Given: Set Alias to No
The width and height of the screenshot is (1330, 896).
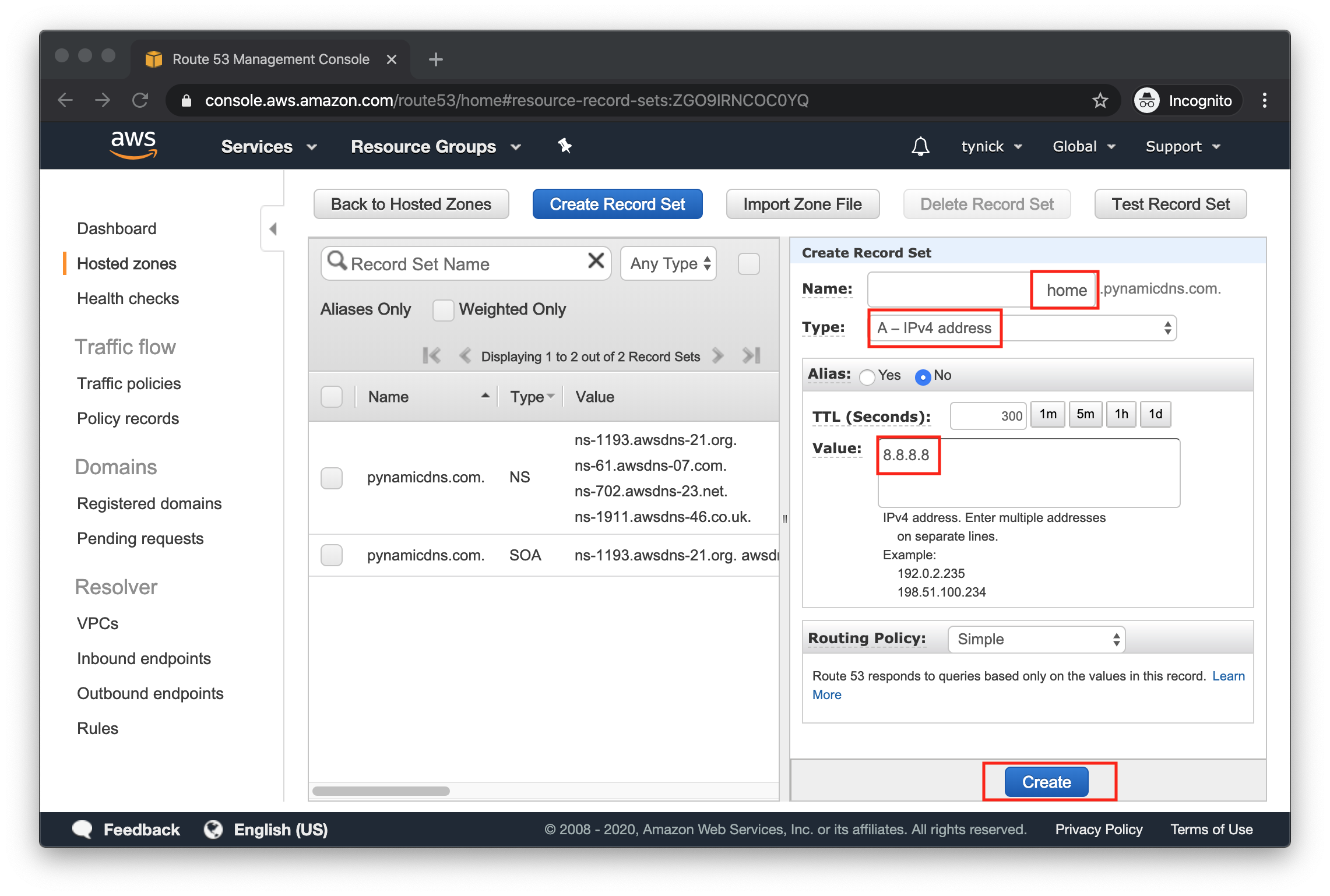Looking at the screenshot, I should (923, 377).
